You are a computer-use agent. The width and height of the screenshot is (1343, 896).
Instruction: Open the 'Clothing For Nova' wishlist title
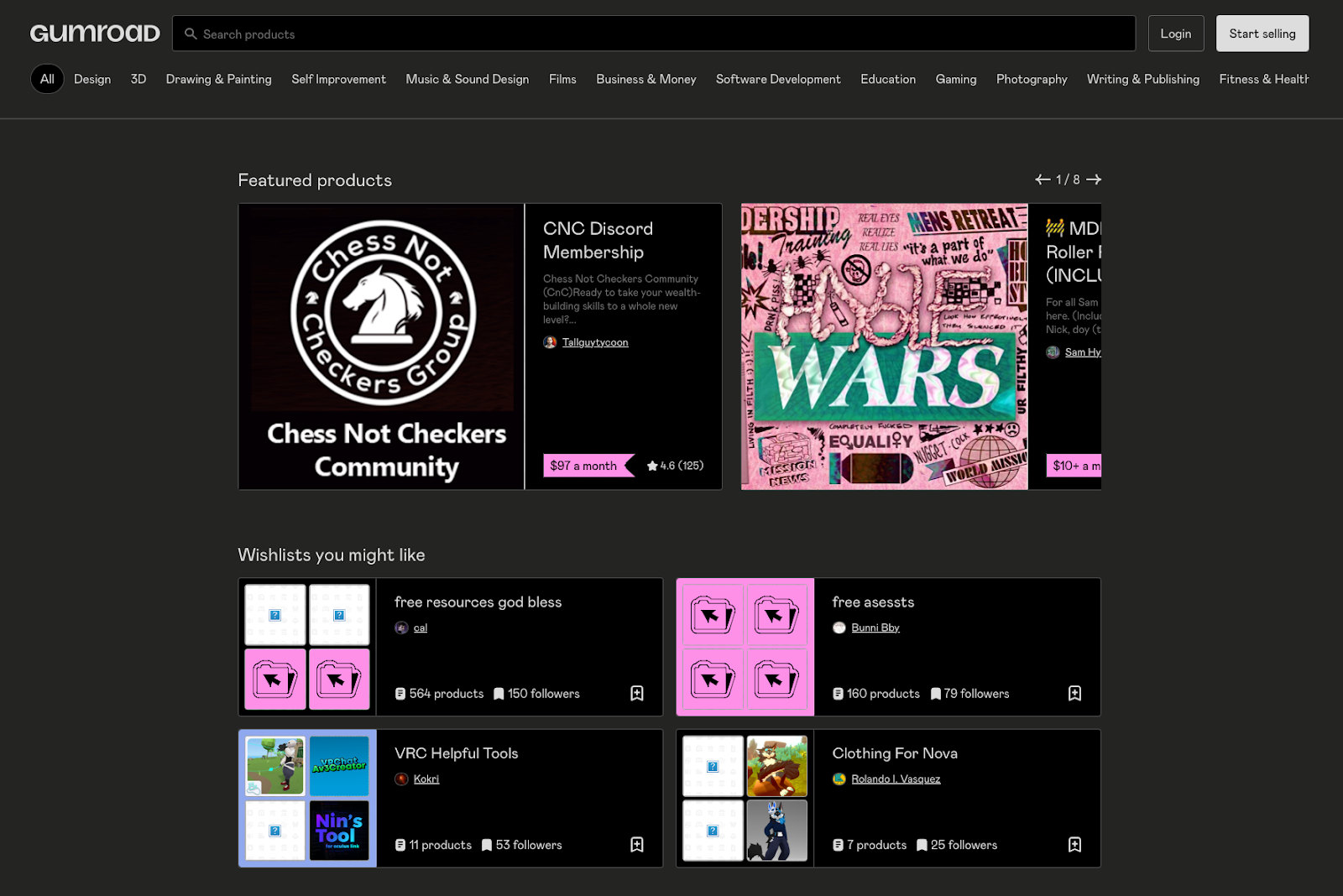pyautogui.click(x=895, y=753)
